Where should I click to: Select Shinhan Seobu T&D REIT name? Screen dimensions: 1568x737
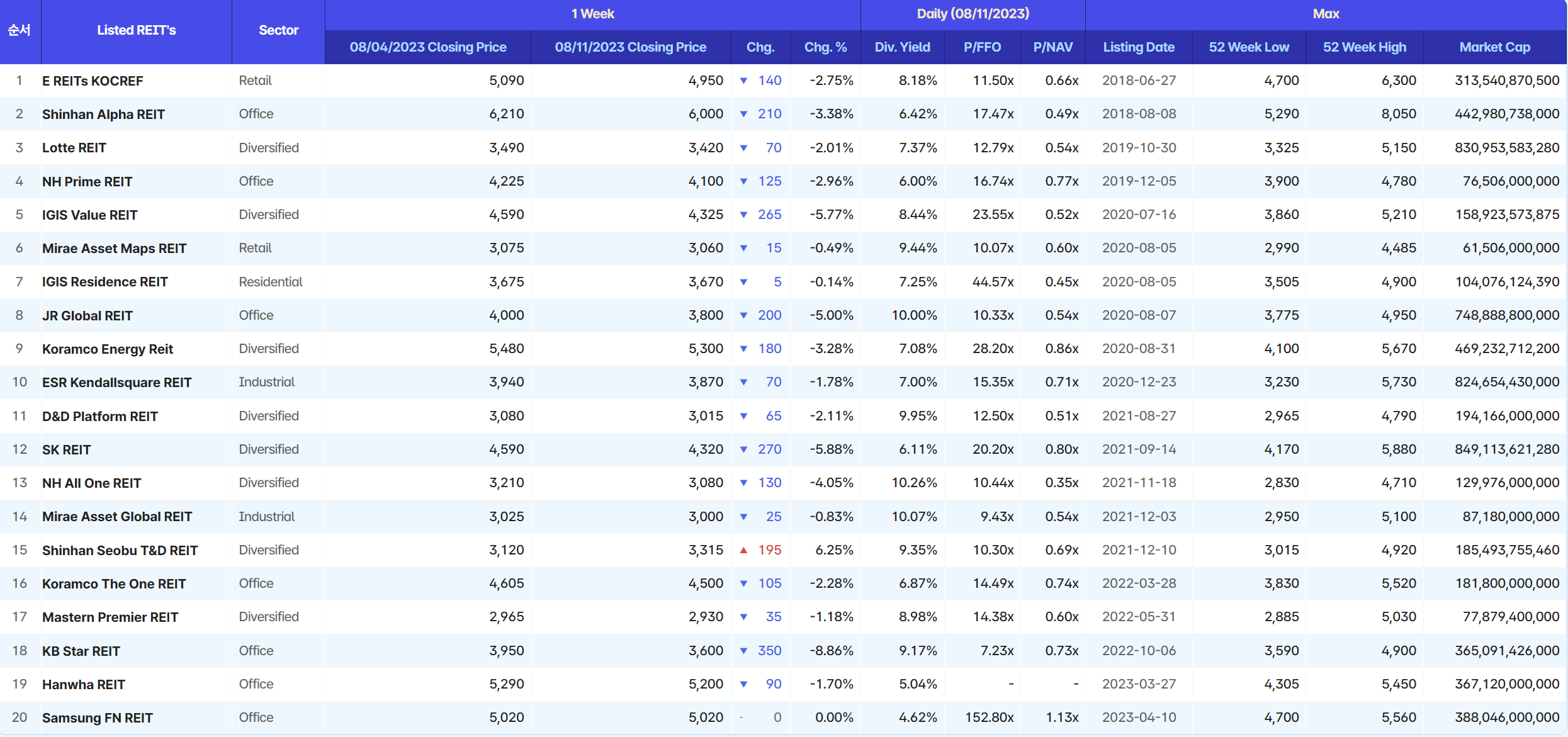point(120,551)
